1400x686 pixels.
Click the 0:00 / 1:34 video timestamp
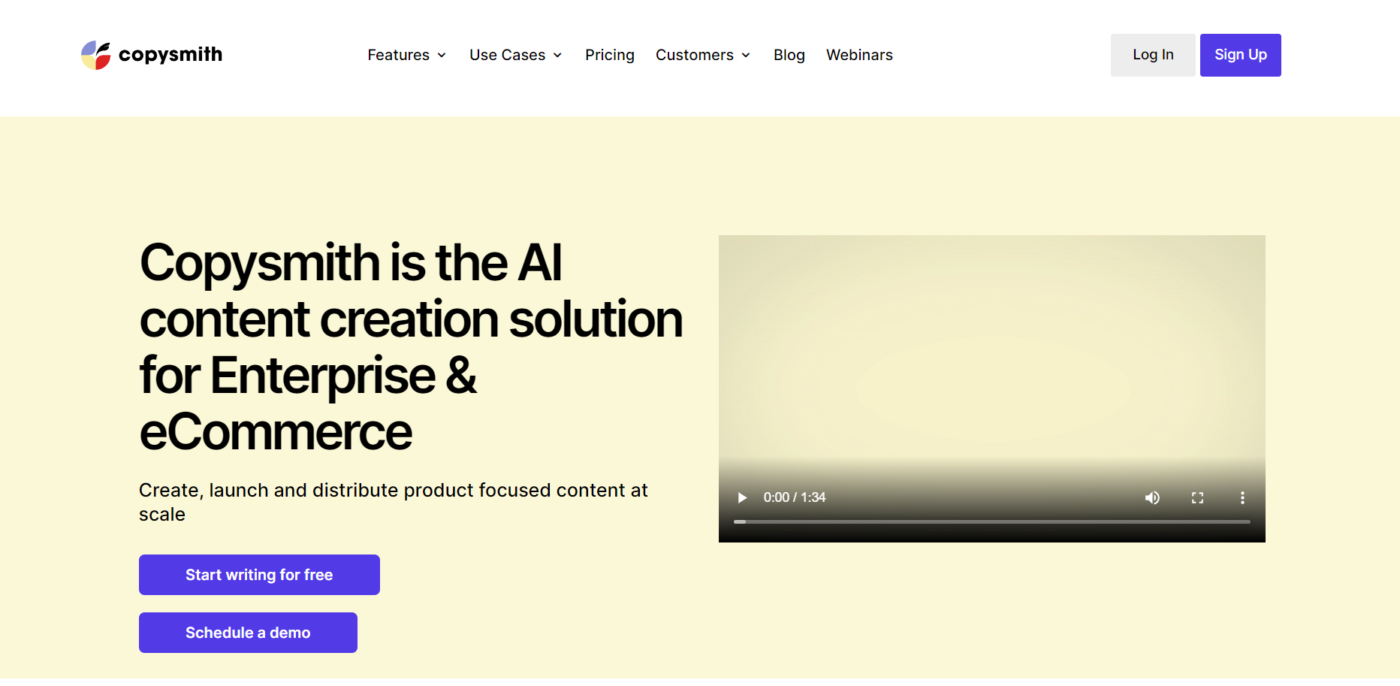click(794, 498)
